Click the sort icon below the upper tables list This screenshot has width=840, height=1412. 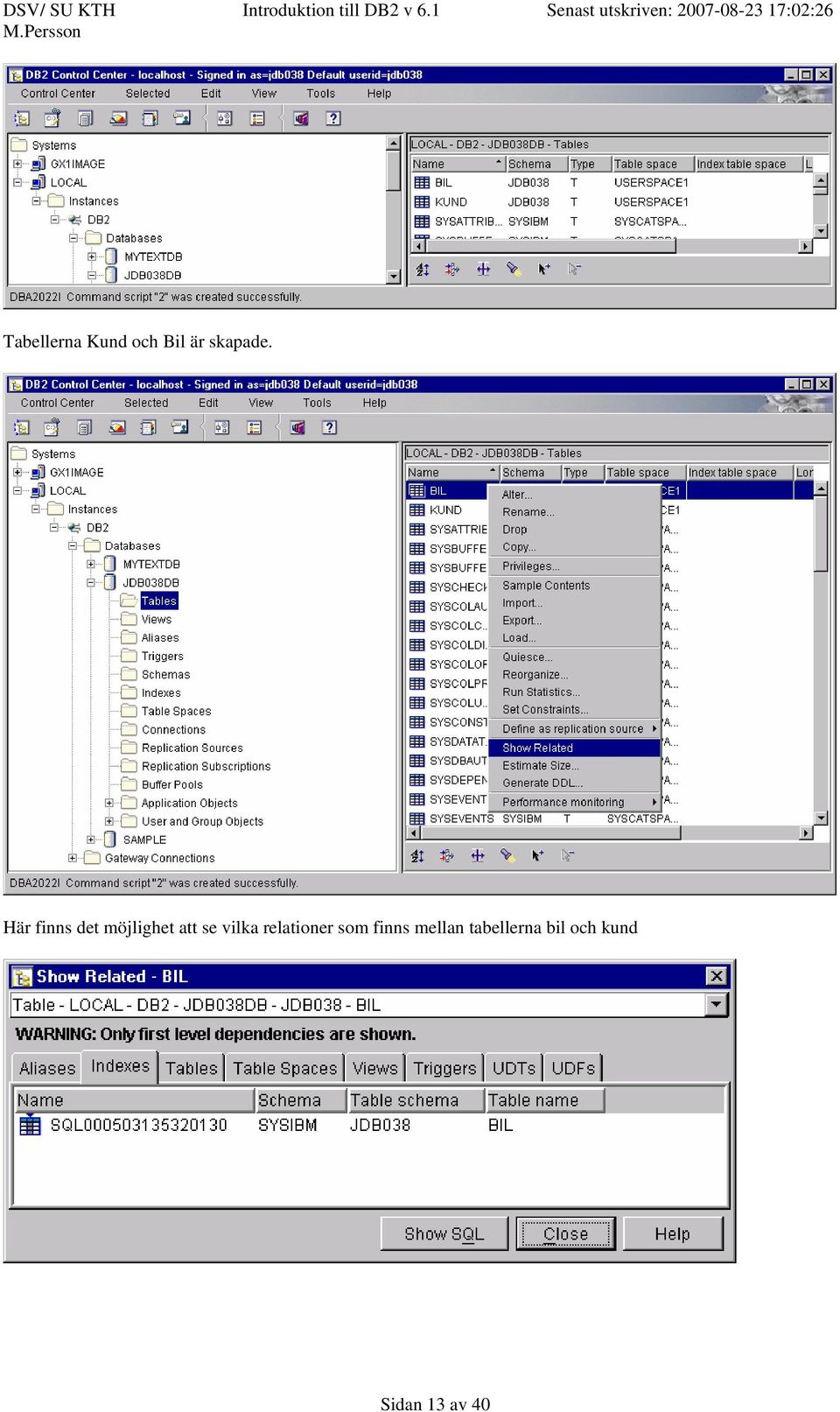coord(423,269)
